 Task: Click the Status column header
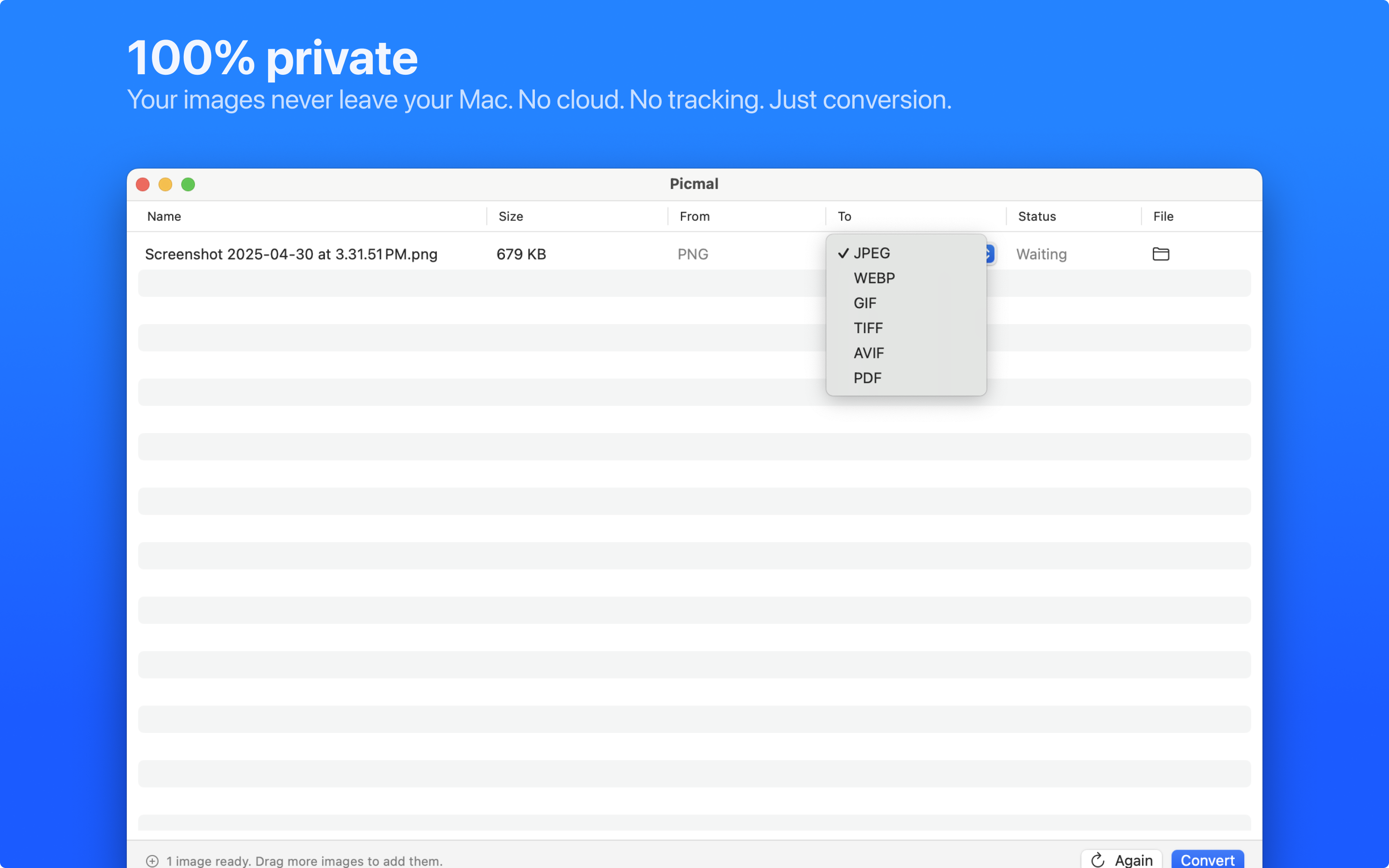(1036, 217)
